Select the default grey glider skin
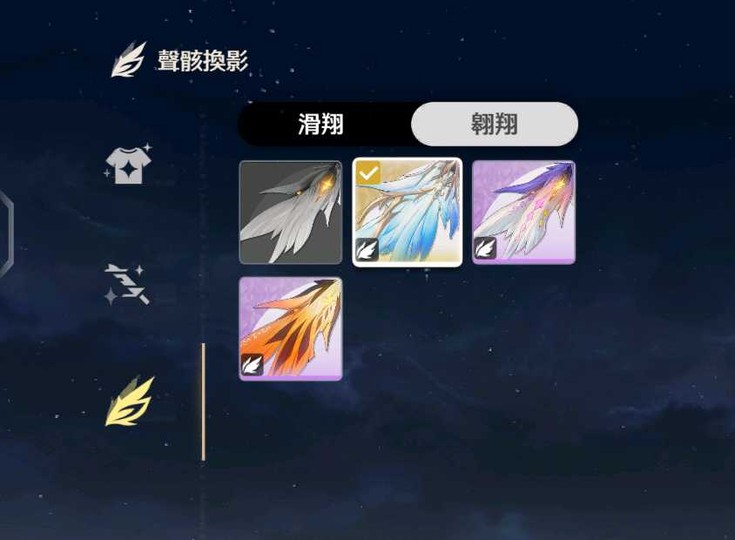Viewport: 735px width, 540px height. point(291,212)
